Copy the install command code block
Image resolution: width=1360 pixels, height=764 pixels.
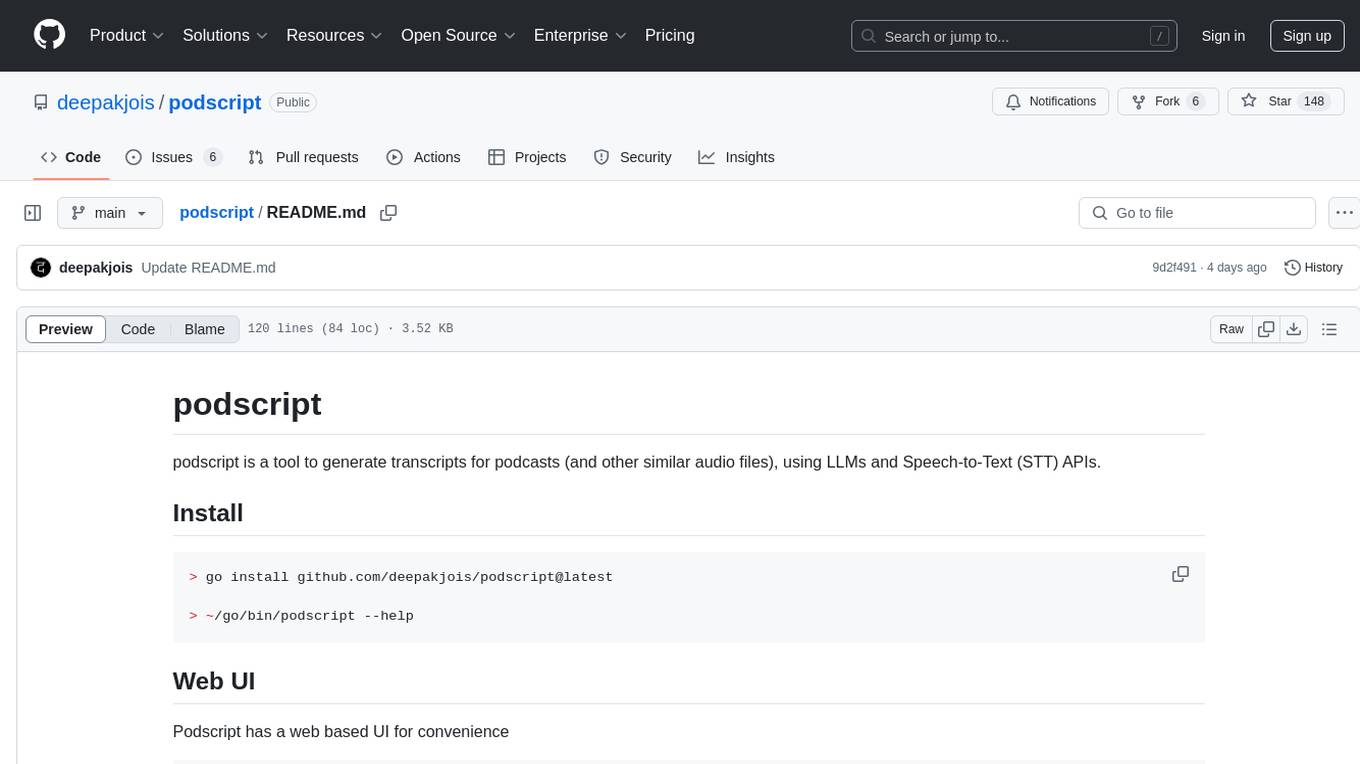(x=1181, y=574)
